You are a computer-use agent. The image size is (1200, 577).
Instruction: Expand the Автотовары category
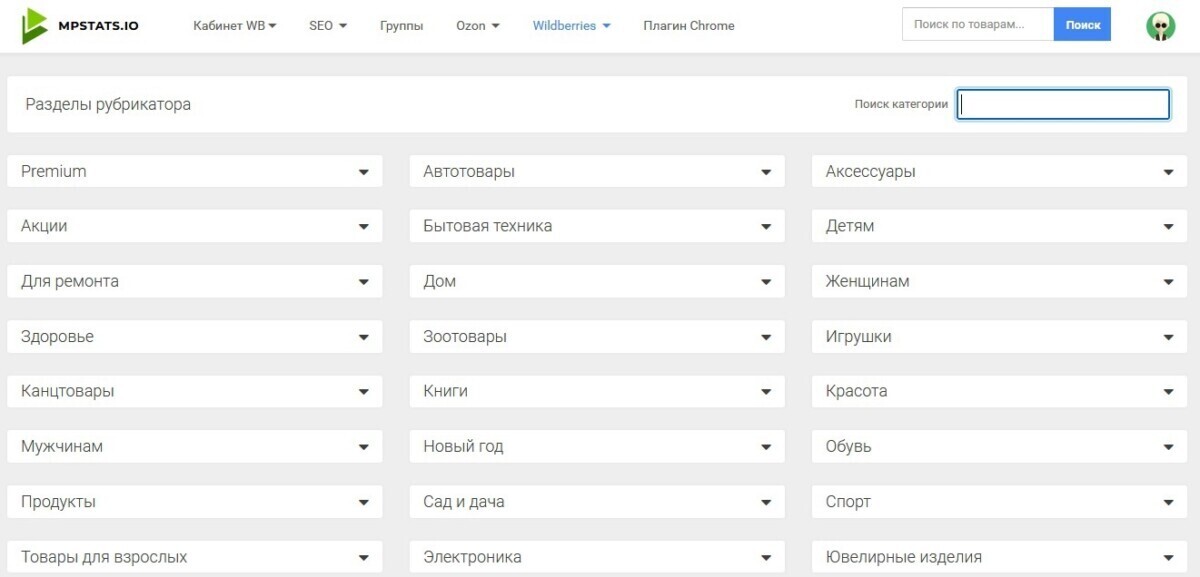tap(597, 172)
